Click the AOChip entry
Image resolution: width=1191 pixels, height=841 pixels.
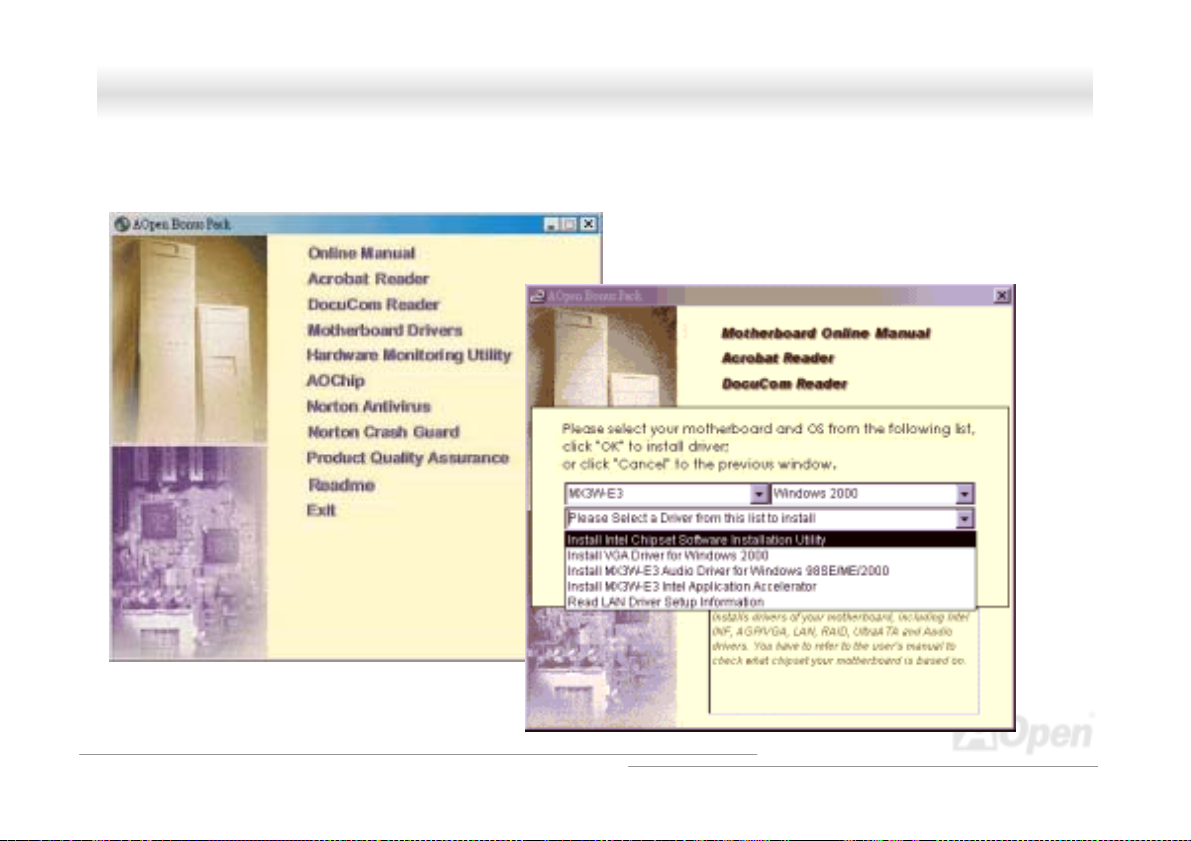point(335,381)
